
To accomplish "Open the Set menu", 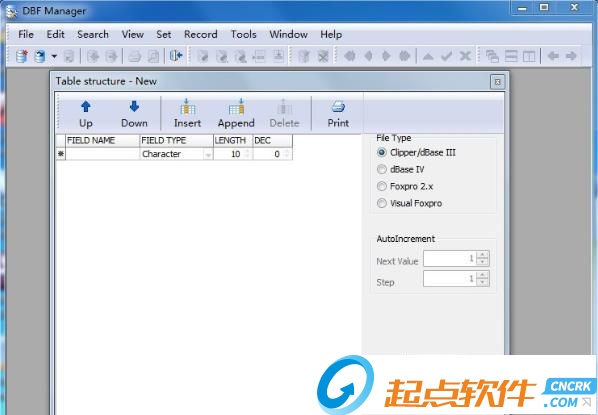I will pyautogui.click(x=164, y=34).
